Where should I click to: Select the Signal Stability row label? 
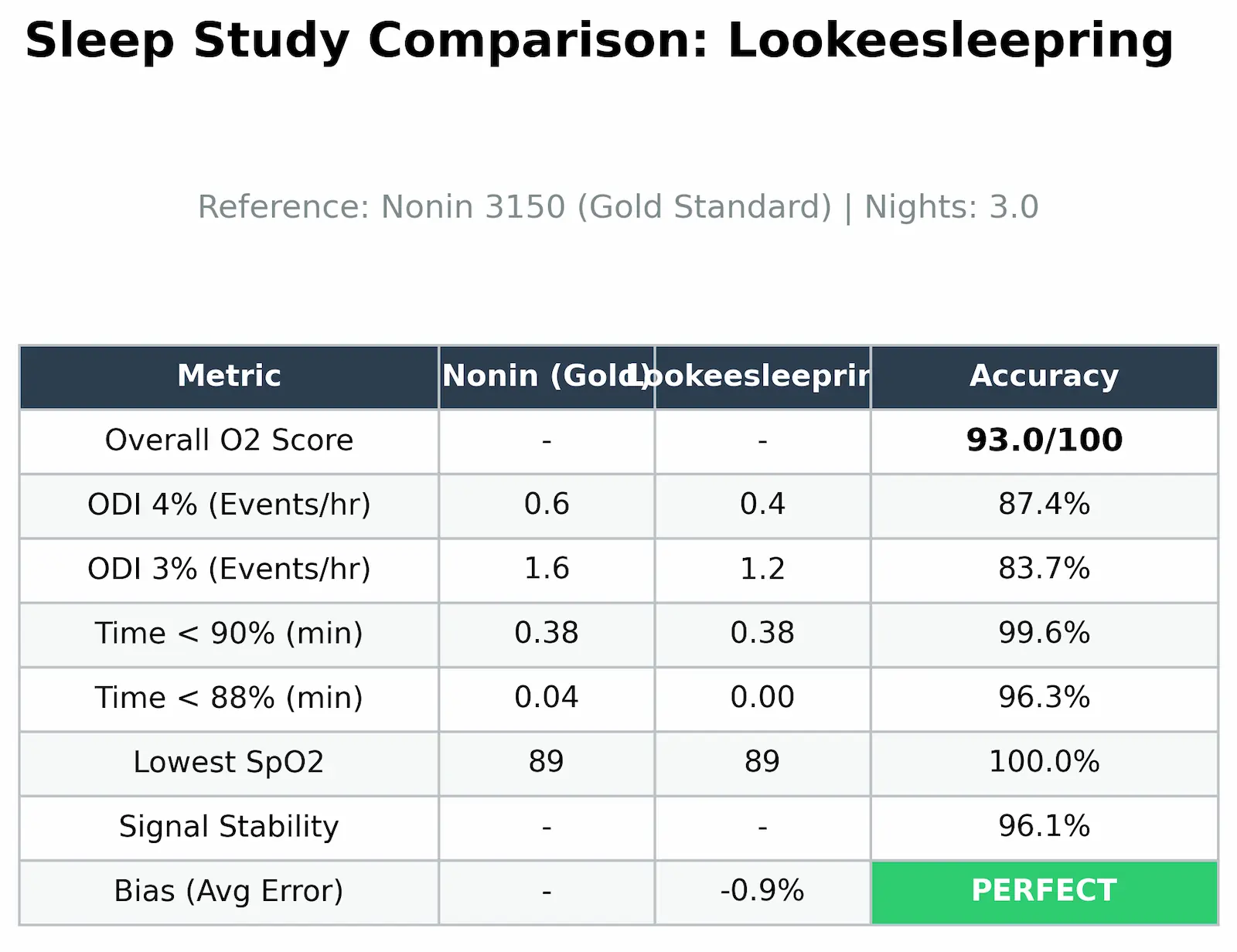229,827
